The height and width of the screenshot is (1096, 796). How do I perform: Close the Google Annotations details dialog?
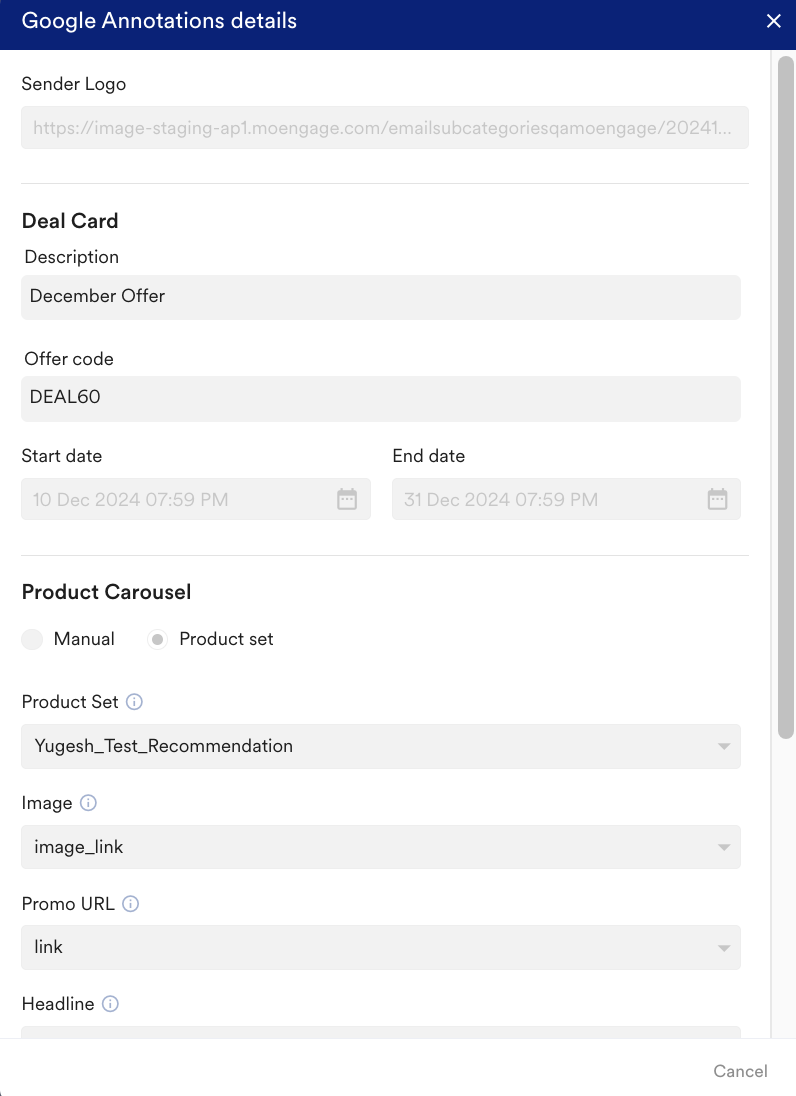point(773,21)
